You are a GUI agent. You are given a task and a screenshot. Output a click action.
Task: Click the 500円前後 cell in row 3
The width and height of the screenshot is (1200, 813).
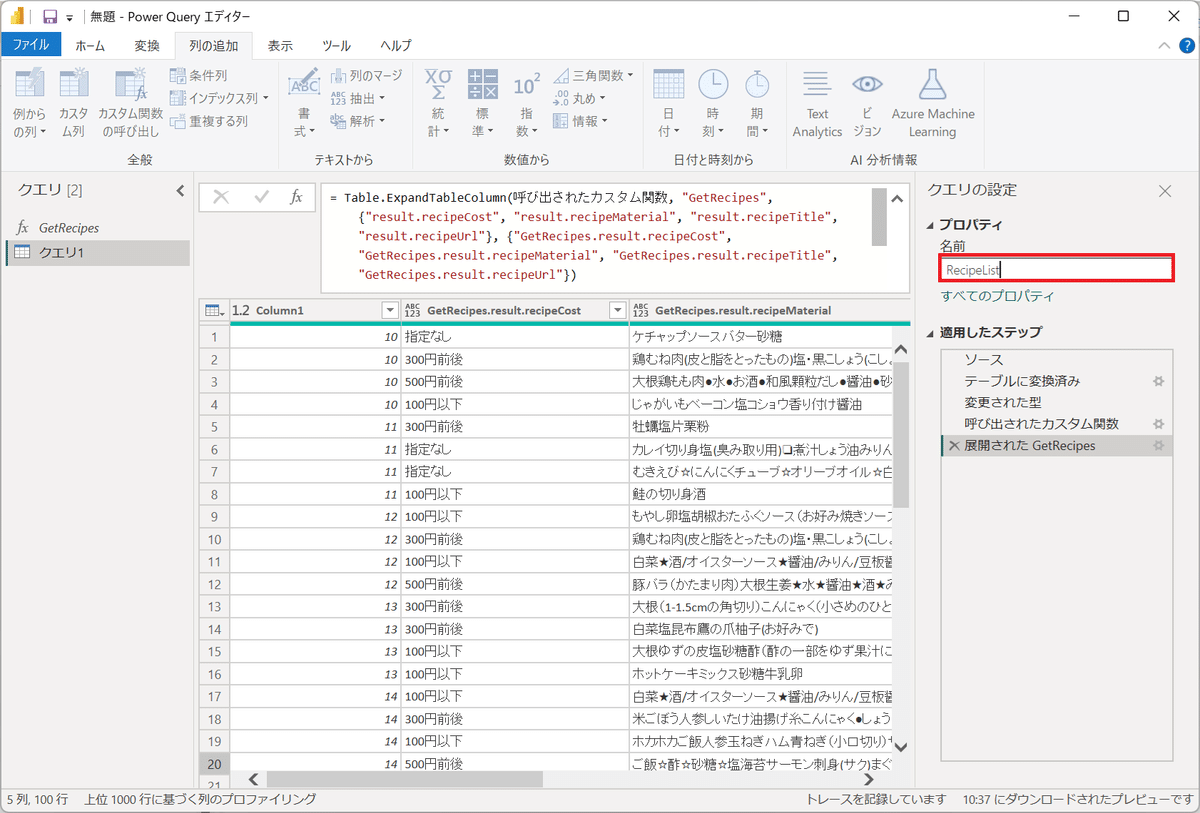pos(514,381)
